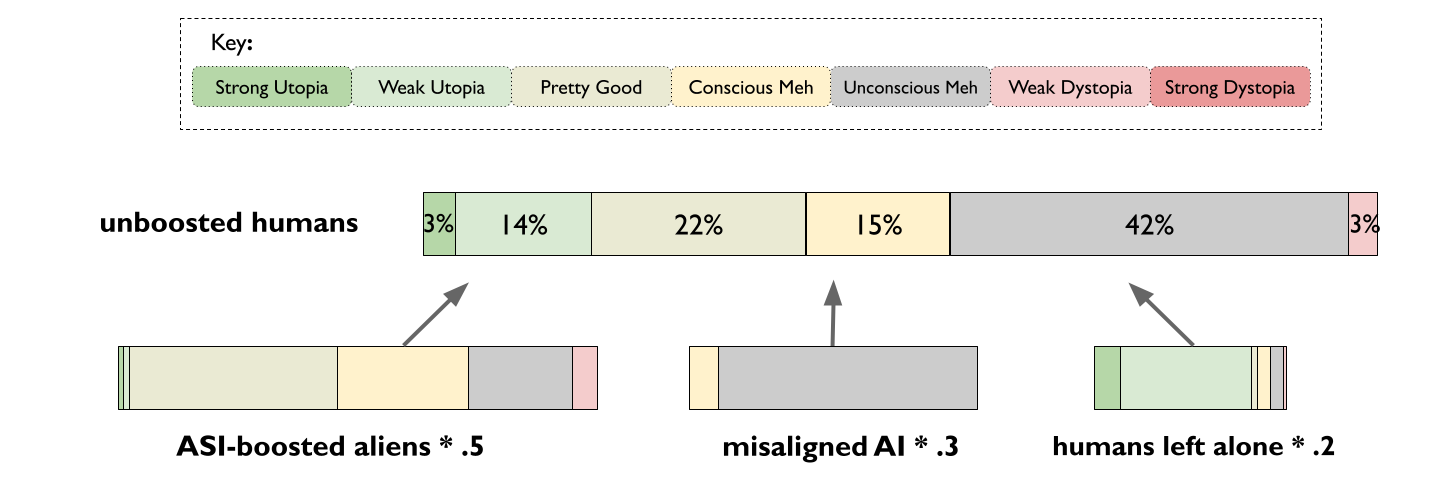
Task: Click the Unconscious Meh legend swatch
Action: tap(911, 87)
